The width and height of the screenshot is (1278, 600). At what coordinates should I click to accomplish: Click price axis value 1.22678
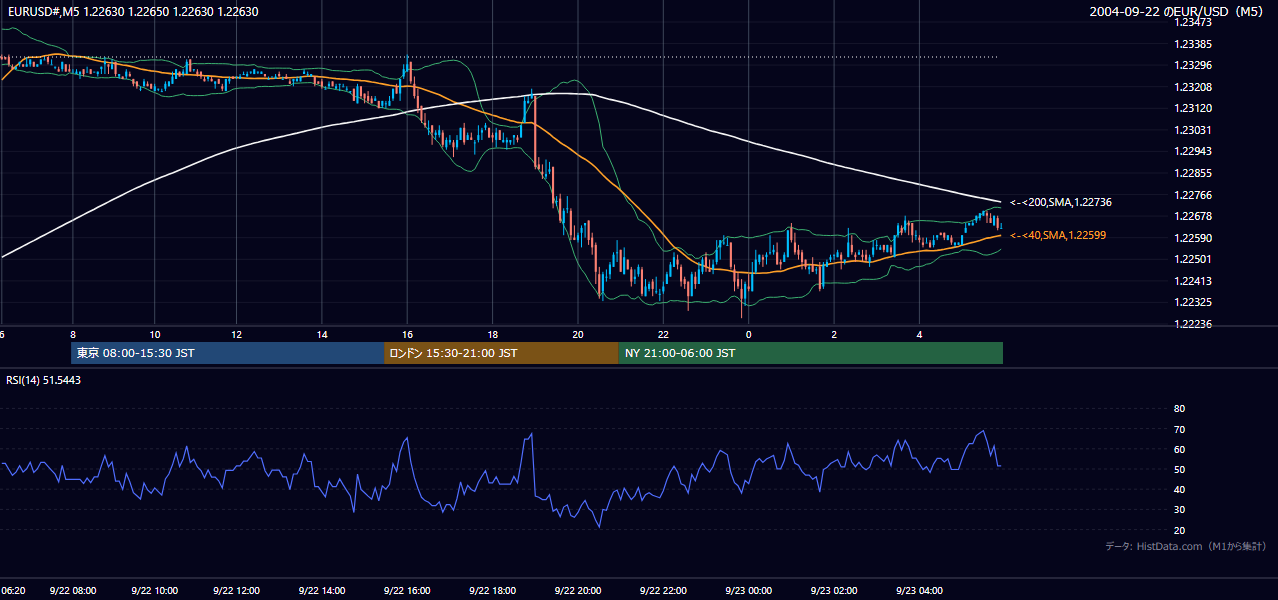1193,216
